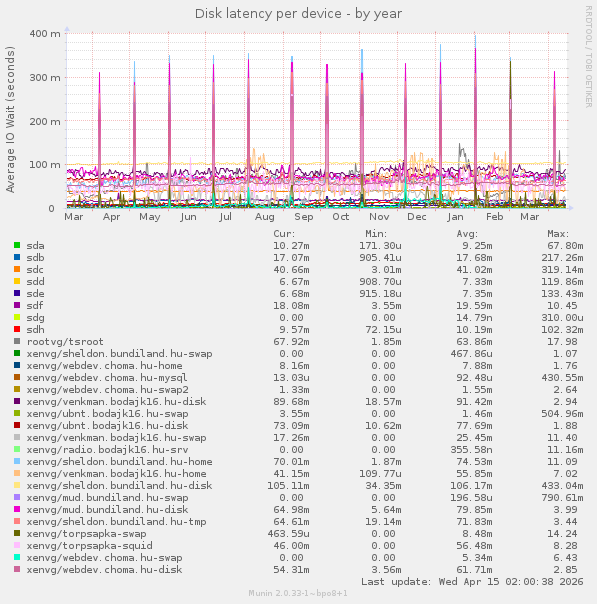Click the 'Max:' column header
This screenshot has height=604, width=597.
pyautogui.click(x=558, y=234)
